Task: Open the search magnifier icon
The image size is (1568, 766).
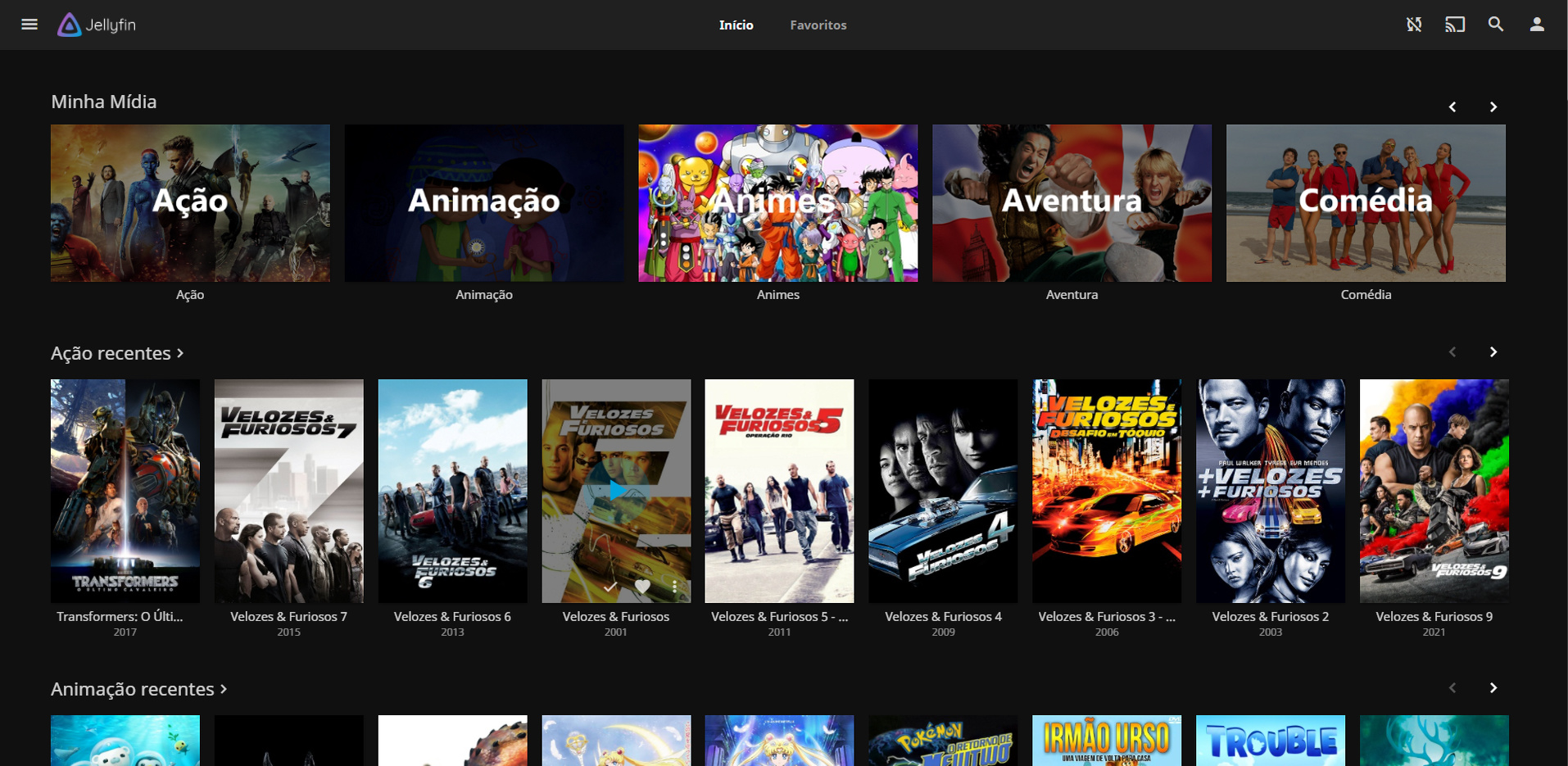Action: point(1496,25)
